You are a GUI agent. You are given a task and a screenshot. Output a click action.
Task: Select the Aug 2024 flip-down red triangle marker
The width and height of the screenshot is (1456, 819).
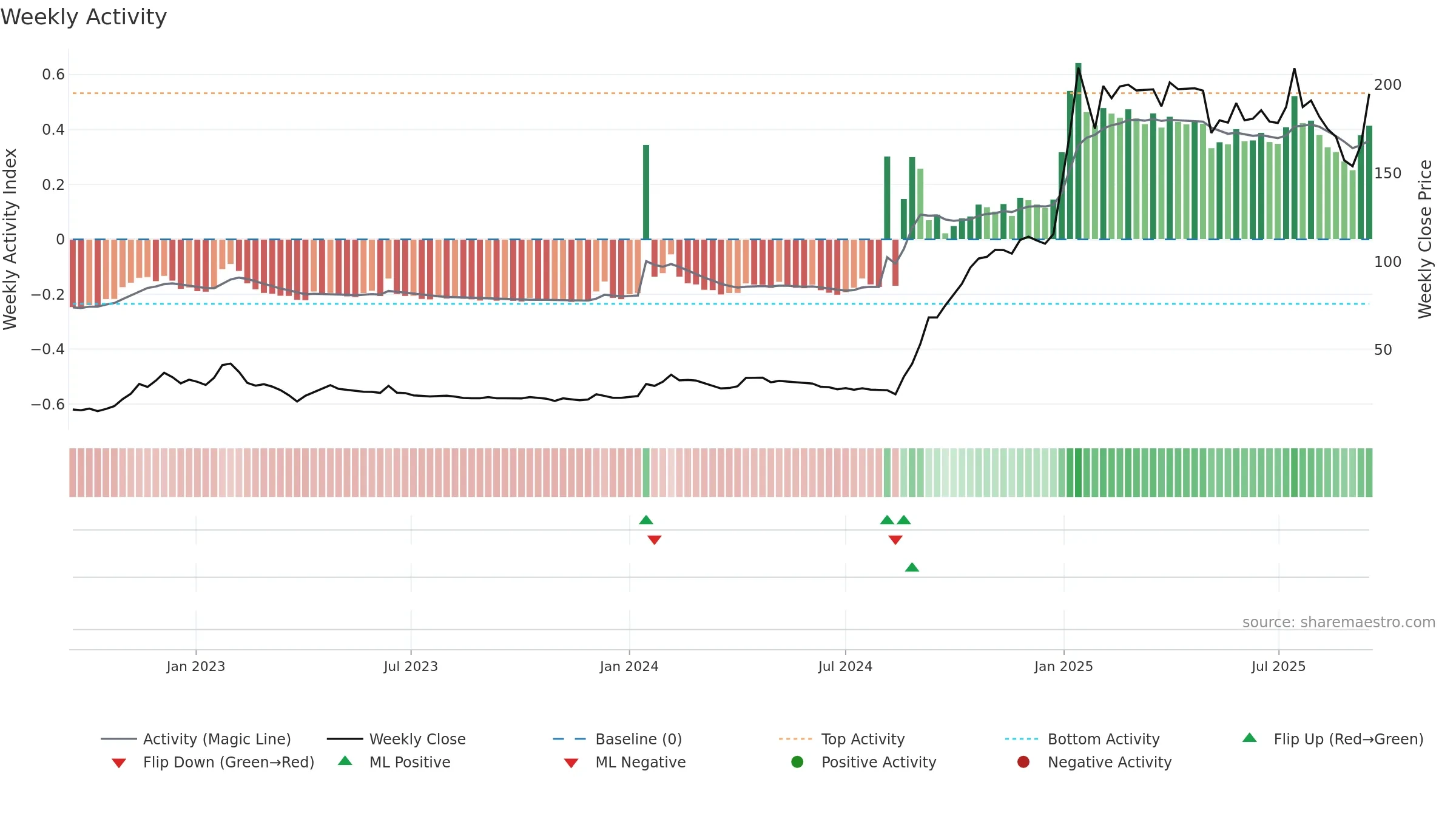895,540
